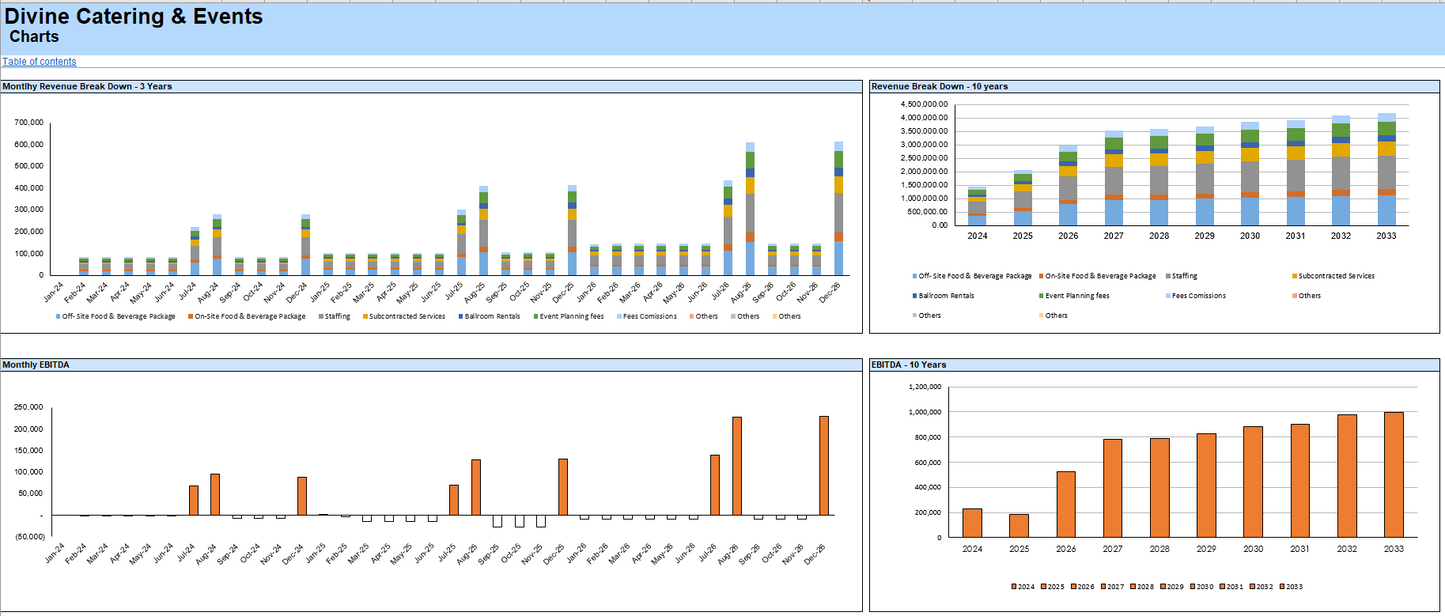Select Fees Comissions legend in monthly revenue chart
The height and width of the screenshot is (616, 1445).
pyautogui.click(x=650, y=316)
